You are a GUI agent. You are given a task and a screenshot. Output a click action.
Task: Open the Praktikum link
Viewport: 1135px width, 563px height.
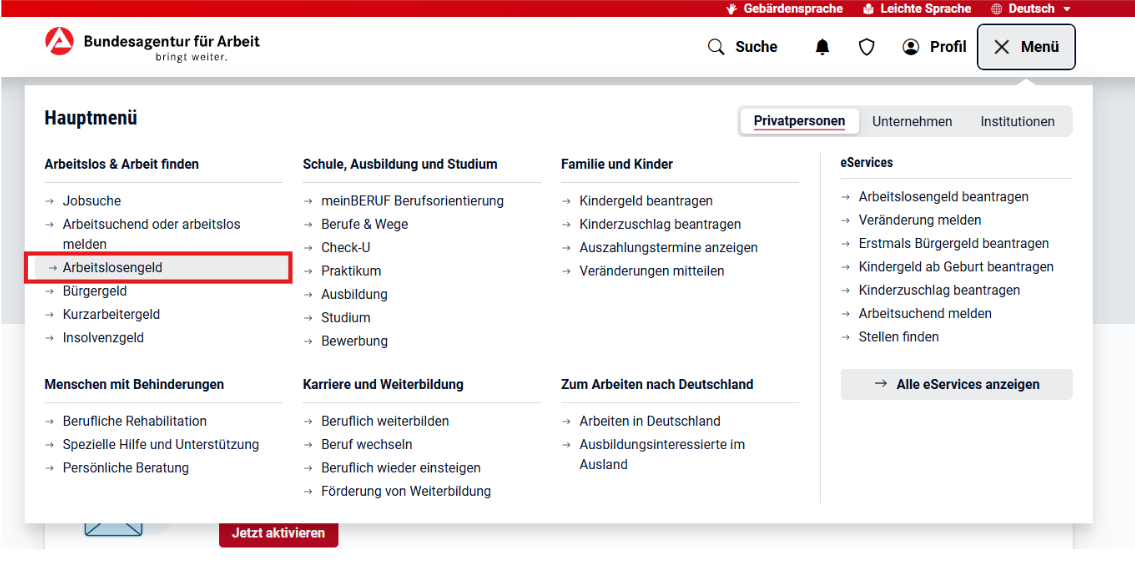click(x=351, y=271)
